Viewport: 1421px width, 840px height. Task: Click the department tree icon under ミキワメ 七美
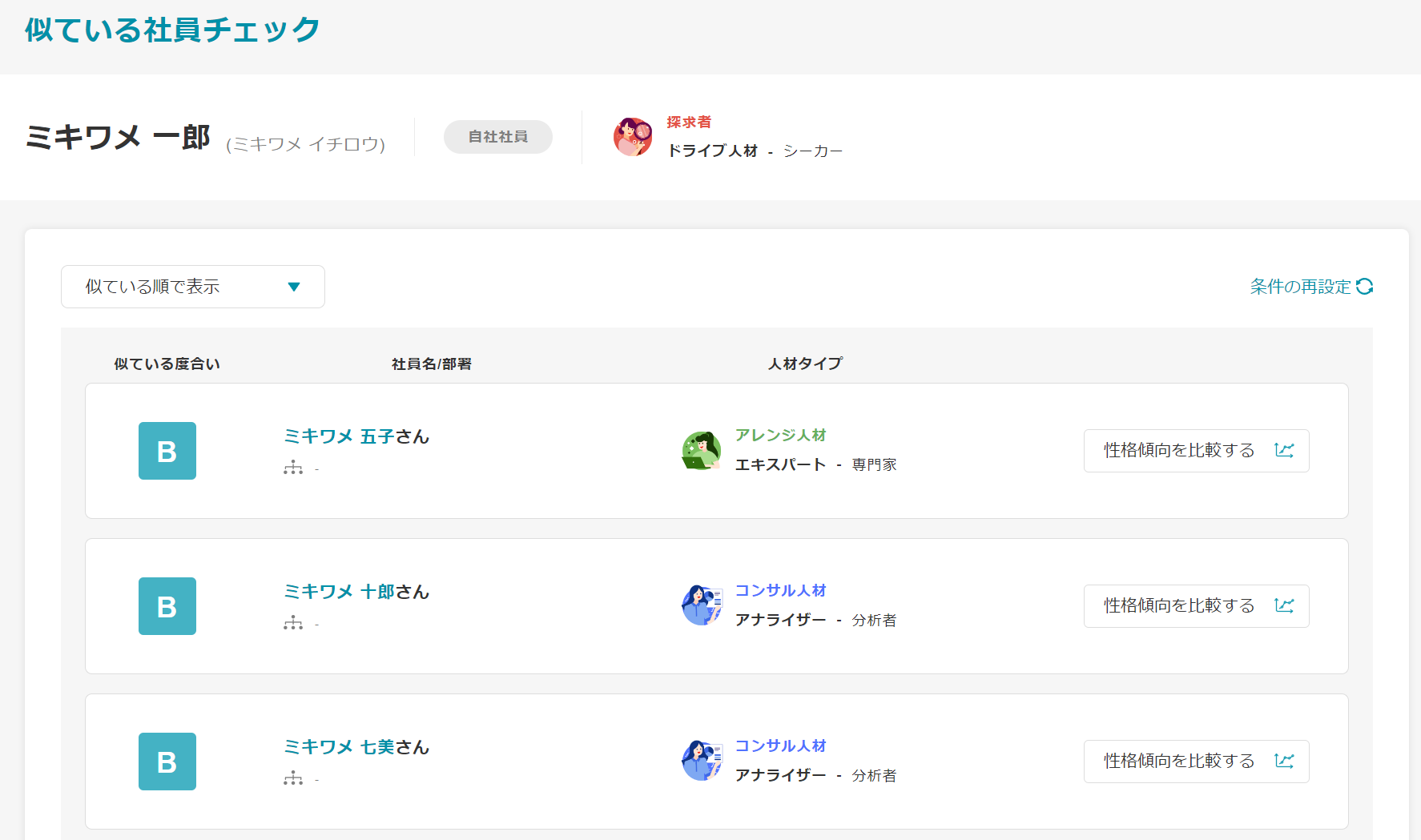click(x=293, y=778)
